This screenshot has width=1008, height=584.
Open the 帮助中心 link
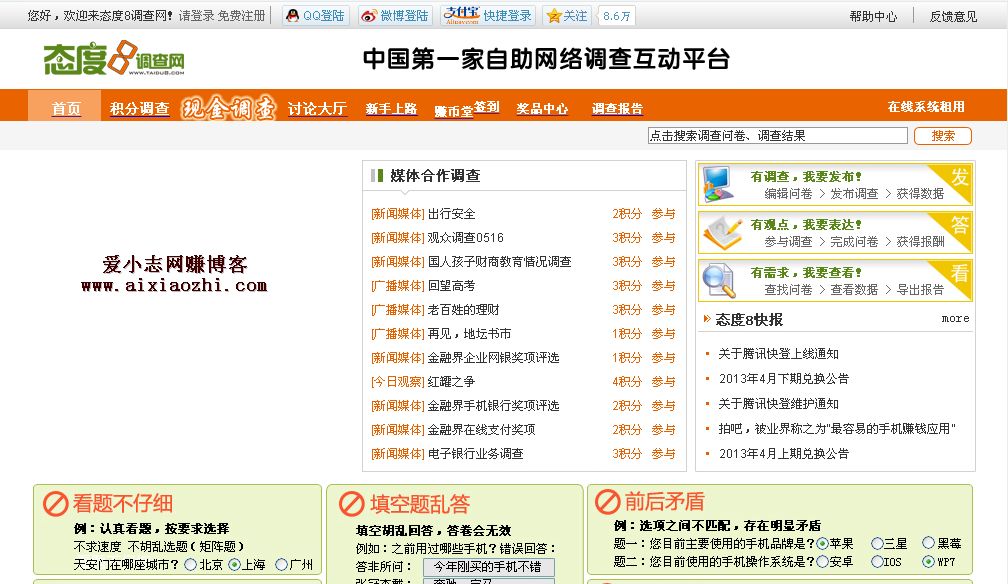tap(873, 17)
